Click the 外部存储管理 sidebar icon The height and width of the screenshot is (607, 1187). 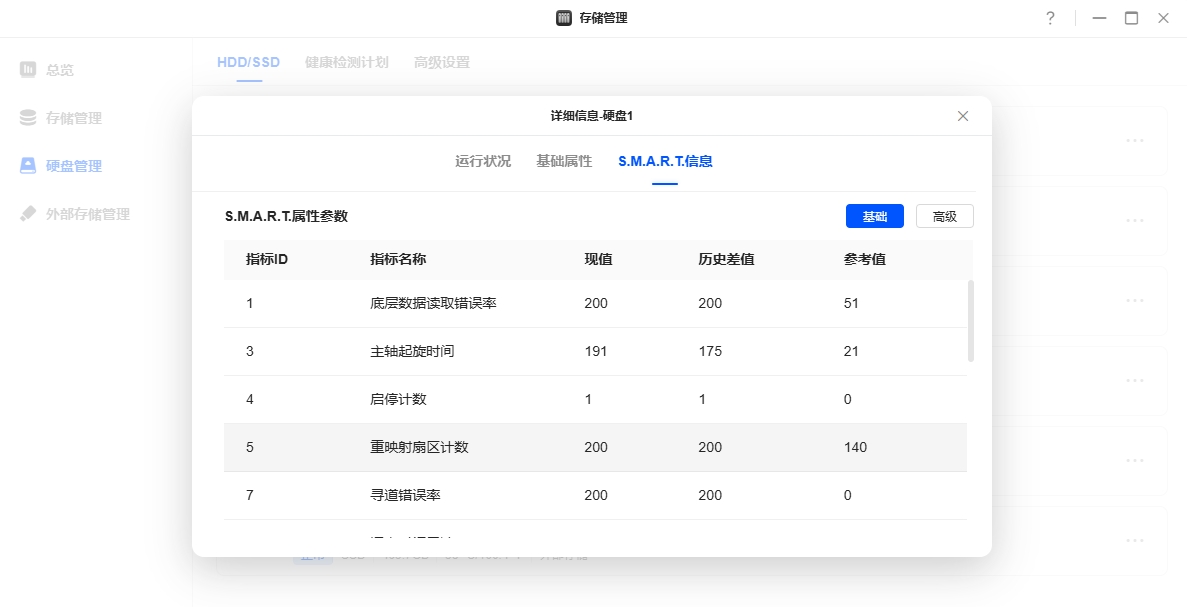28,213
